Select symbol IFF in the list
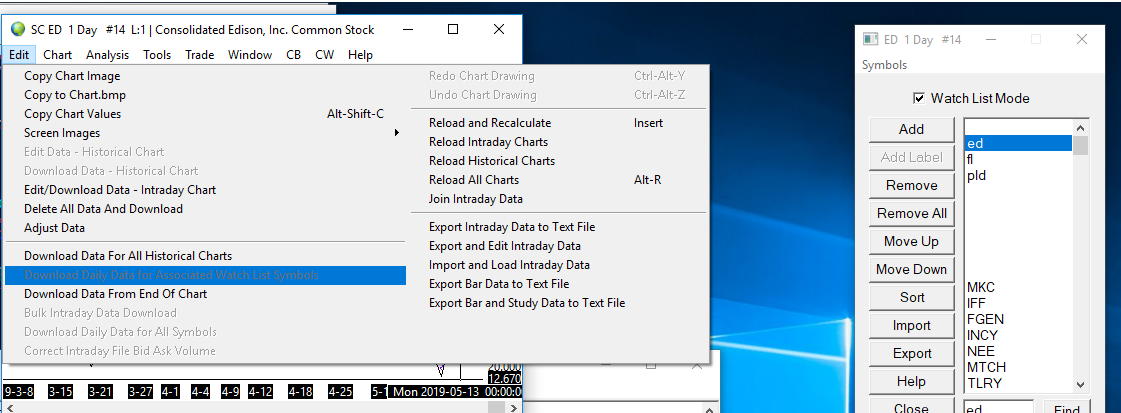 click(x=1018, y=304)
